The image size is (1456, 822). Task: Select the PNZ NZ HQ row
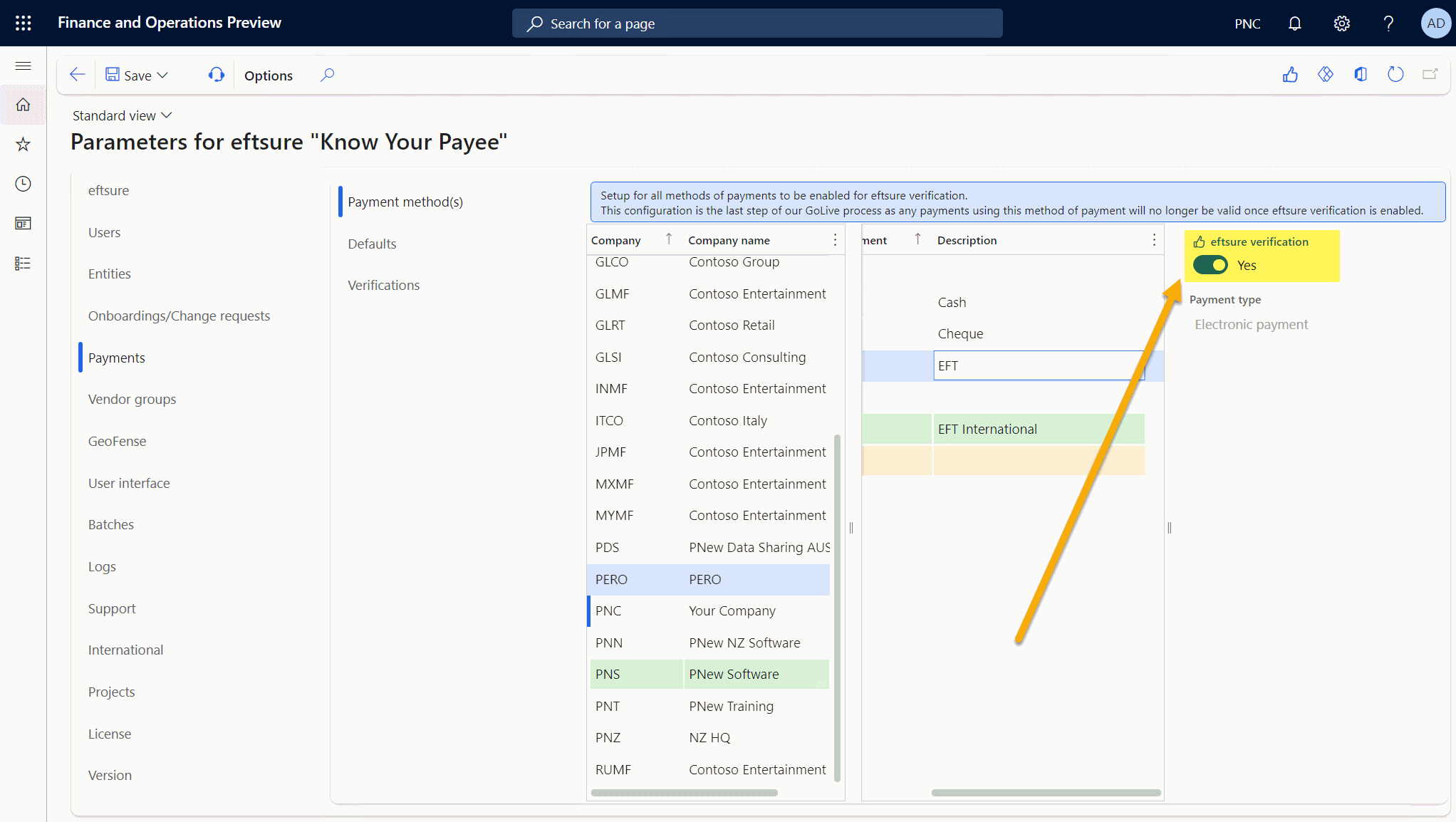point(709,737)
